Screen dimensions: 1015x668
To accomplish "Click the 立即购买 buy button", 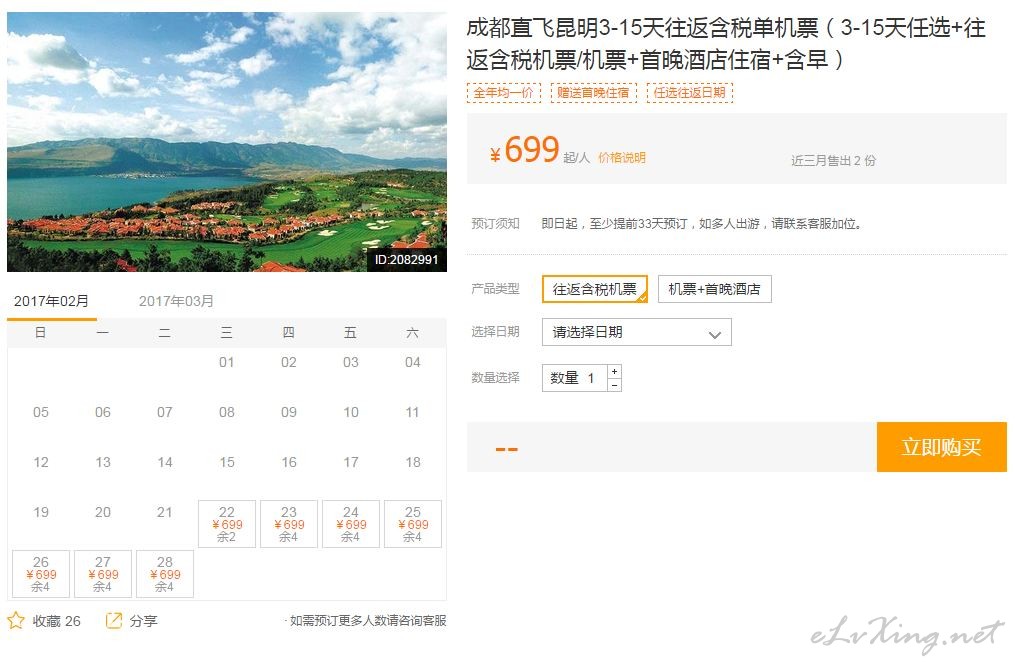I will (942, 447).
